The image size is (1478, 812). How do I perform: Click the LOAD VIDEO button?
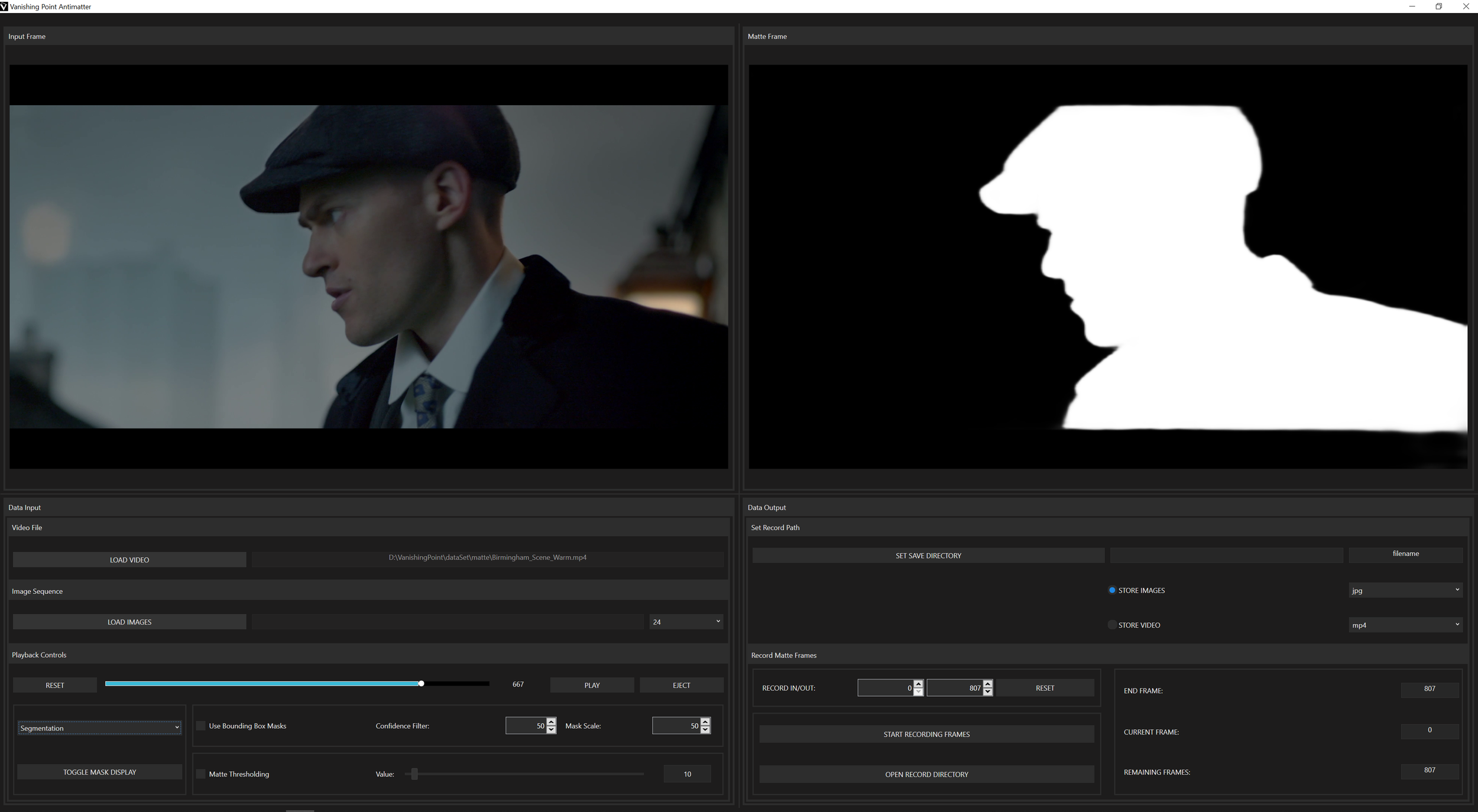129,560
